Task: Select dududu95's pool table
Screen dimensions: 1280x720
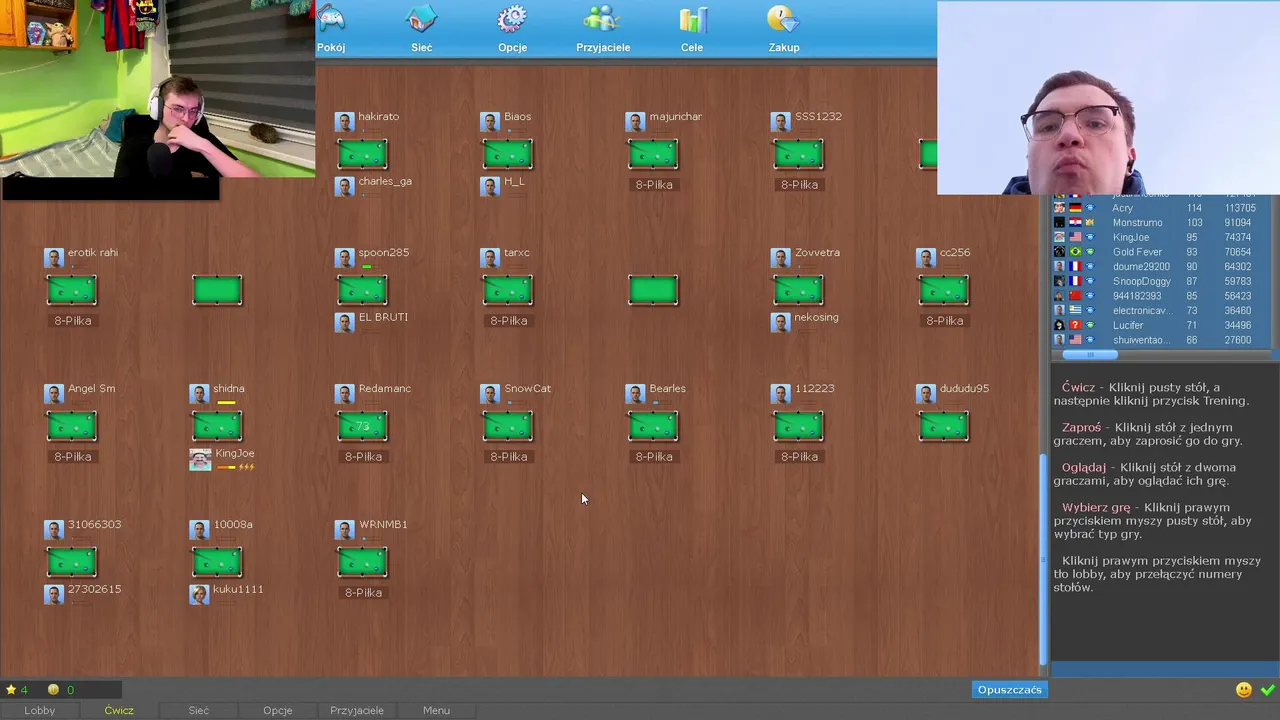Action: pyautogui.click(x=944, y=426)
